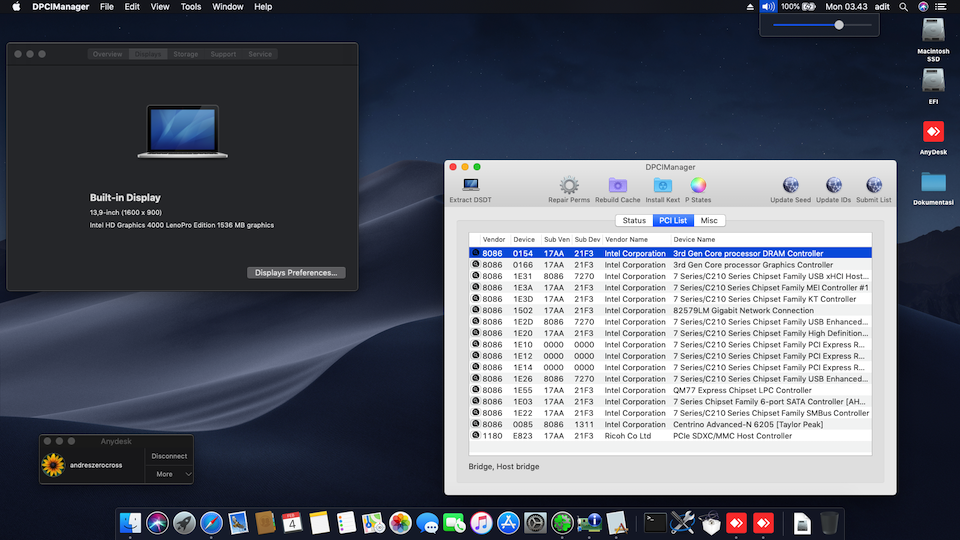
Task: Open the Storage tab in About This Mac
Action: (186, 54)
